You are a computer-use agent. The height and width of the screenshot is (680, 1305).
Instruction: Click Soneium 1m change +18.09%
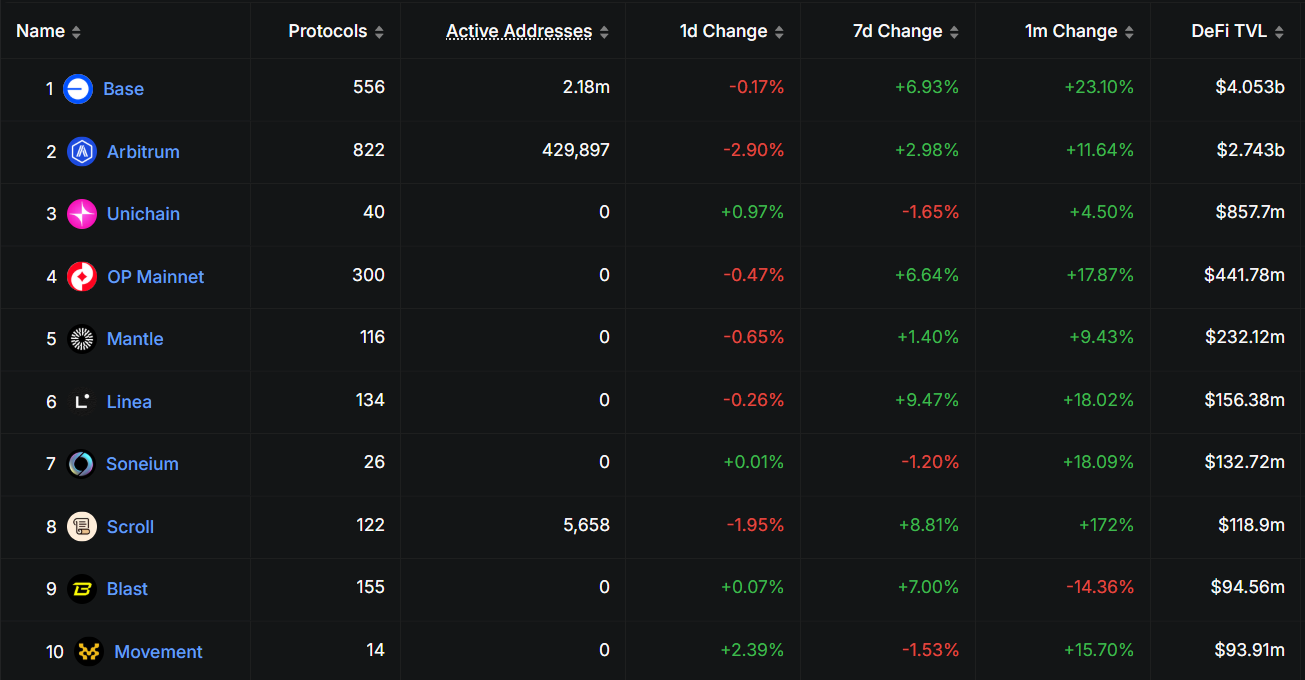[x=1099, y=462]
